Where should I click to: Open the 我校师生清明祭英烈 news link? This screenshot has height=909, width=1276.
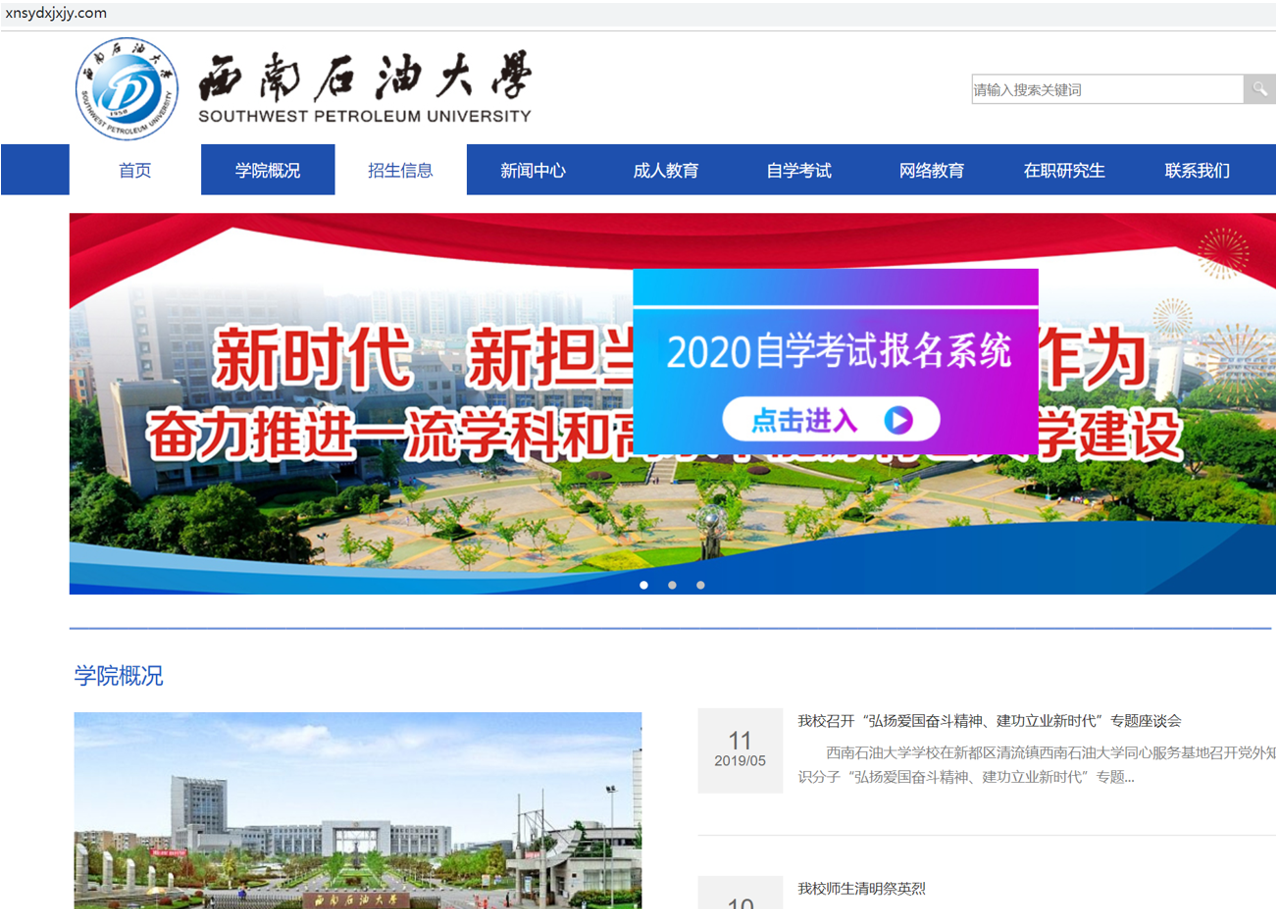click(x=862, y=888)
